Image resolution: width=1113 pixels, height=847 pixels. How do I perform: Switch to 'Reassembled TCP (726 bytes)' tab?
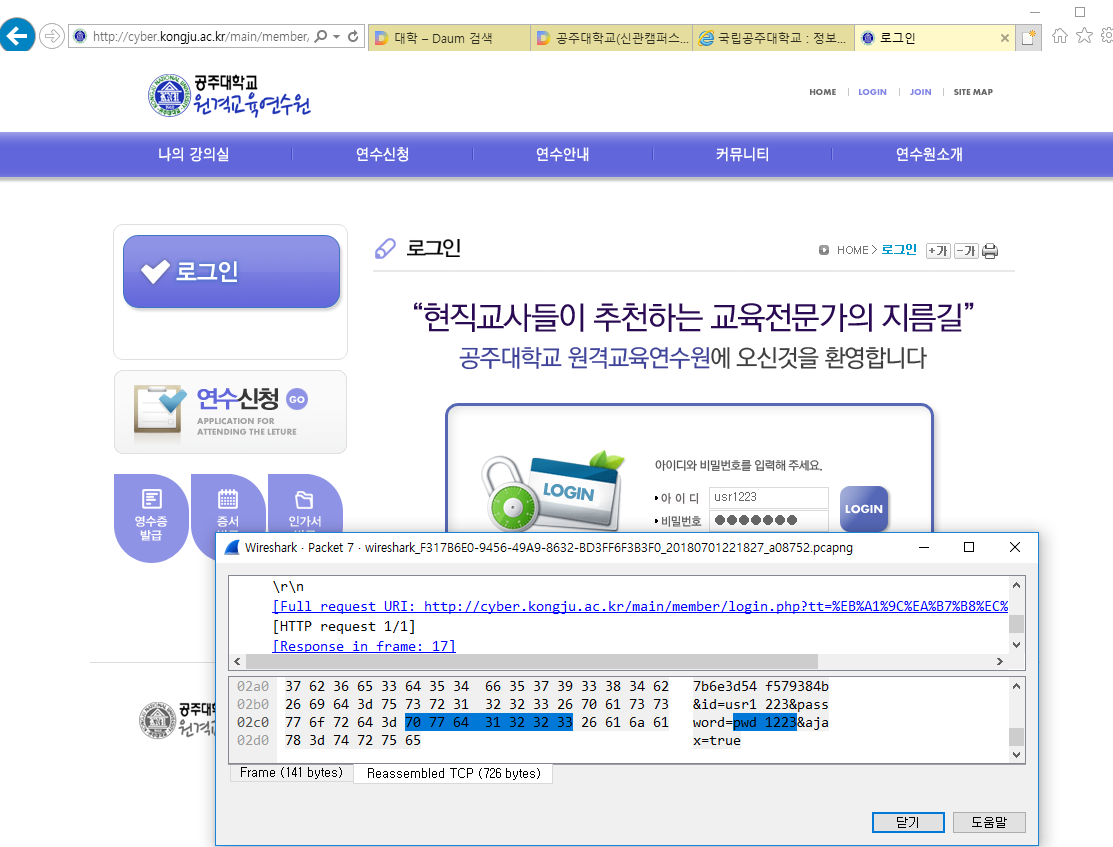point(454,773)
